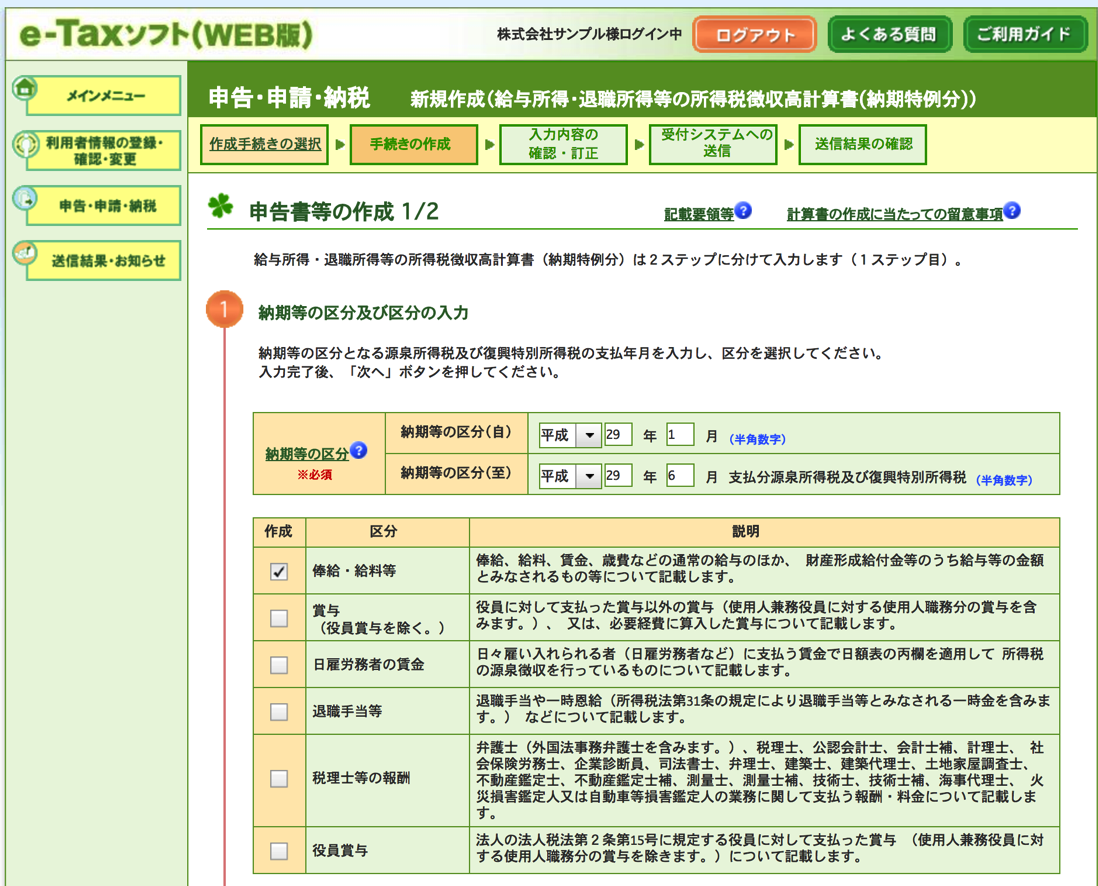Open 送信結果・お知らせ sidebar menu
Screen dimensions: 1098x886
(x=104, y=261)
